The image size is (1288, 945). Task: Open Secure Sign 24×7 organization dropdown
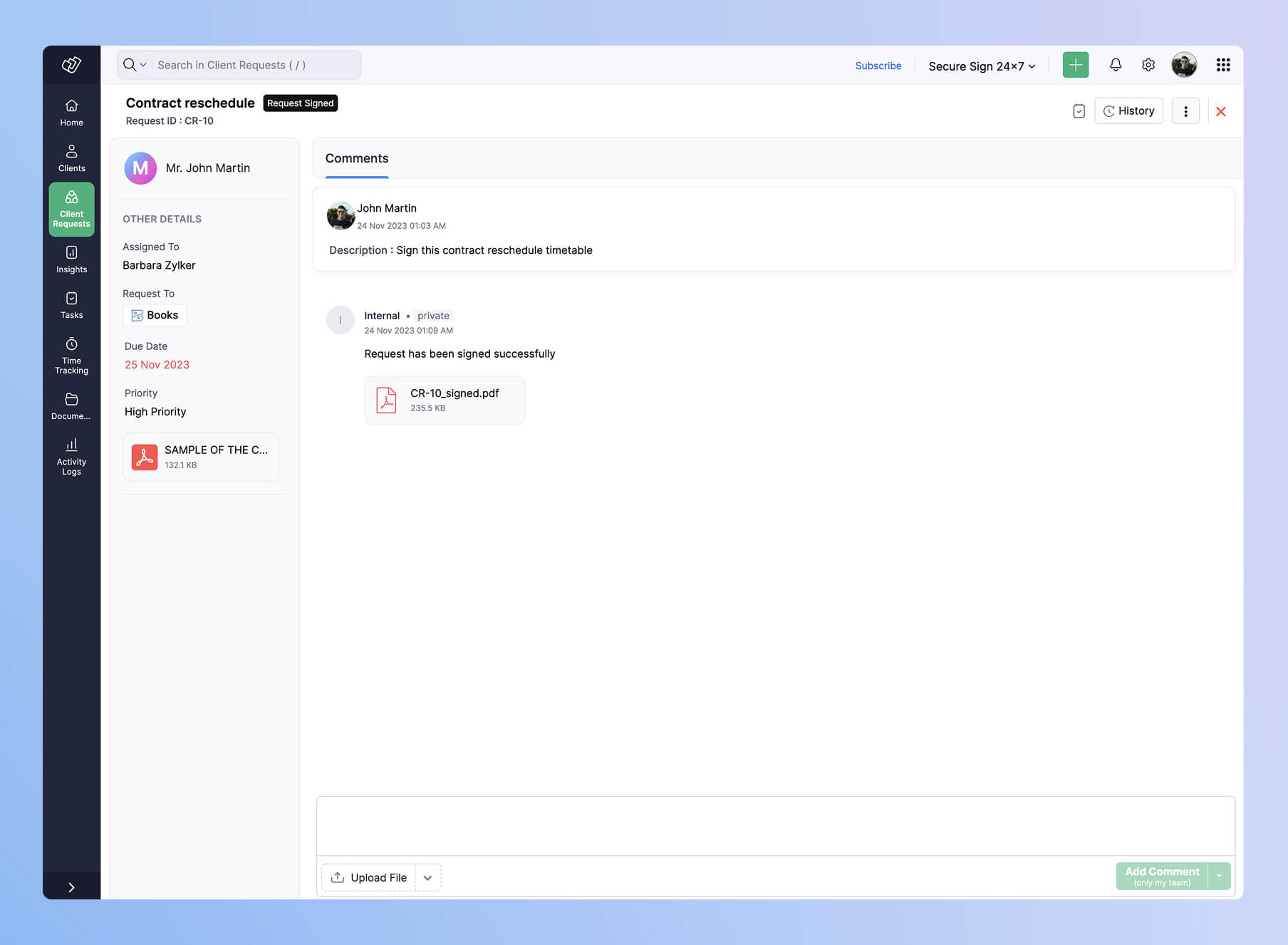[982, 66]
